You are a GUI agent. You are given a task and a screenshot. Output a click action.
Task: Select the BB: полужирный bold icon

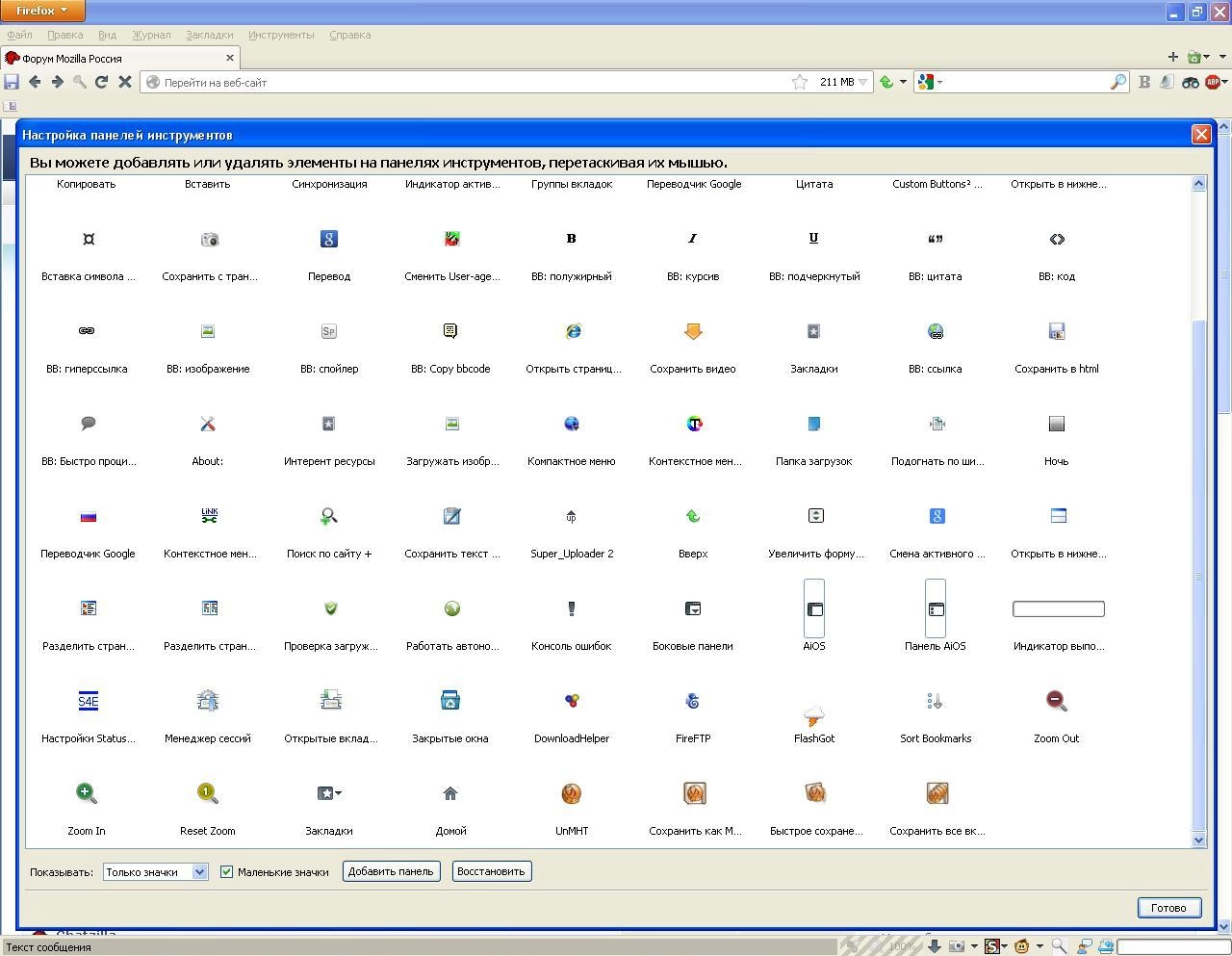(x=571, y=239)
